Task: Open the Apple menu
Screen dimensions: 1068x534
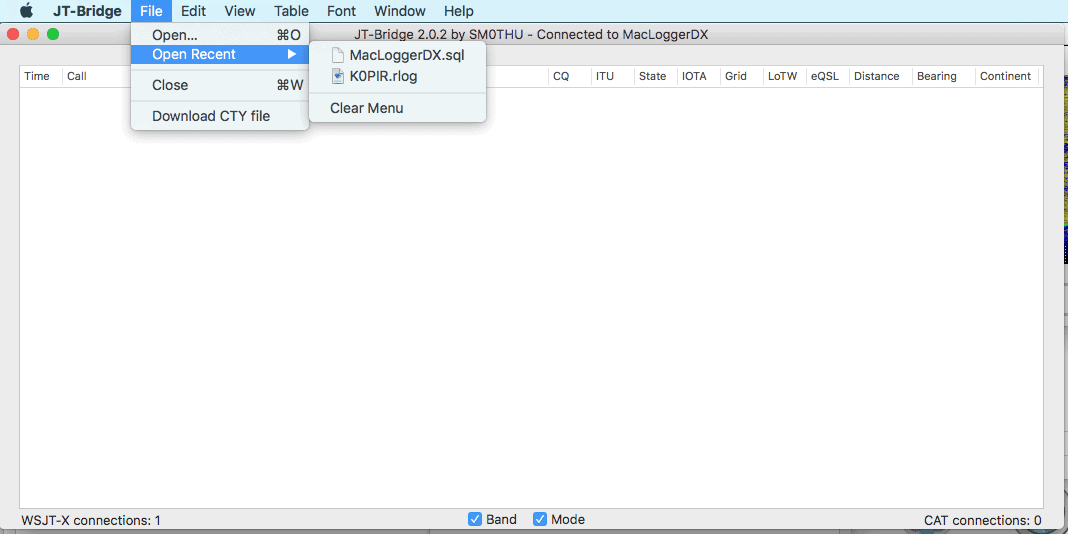Action: (26, 11)
